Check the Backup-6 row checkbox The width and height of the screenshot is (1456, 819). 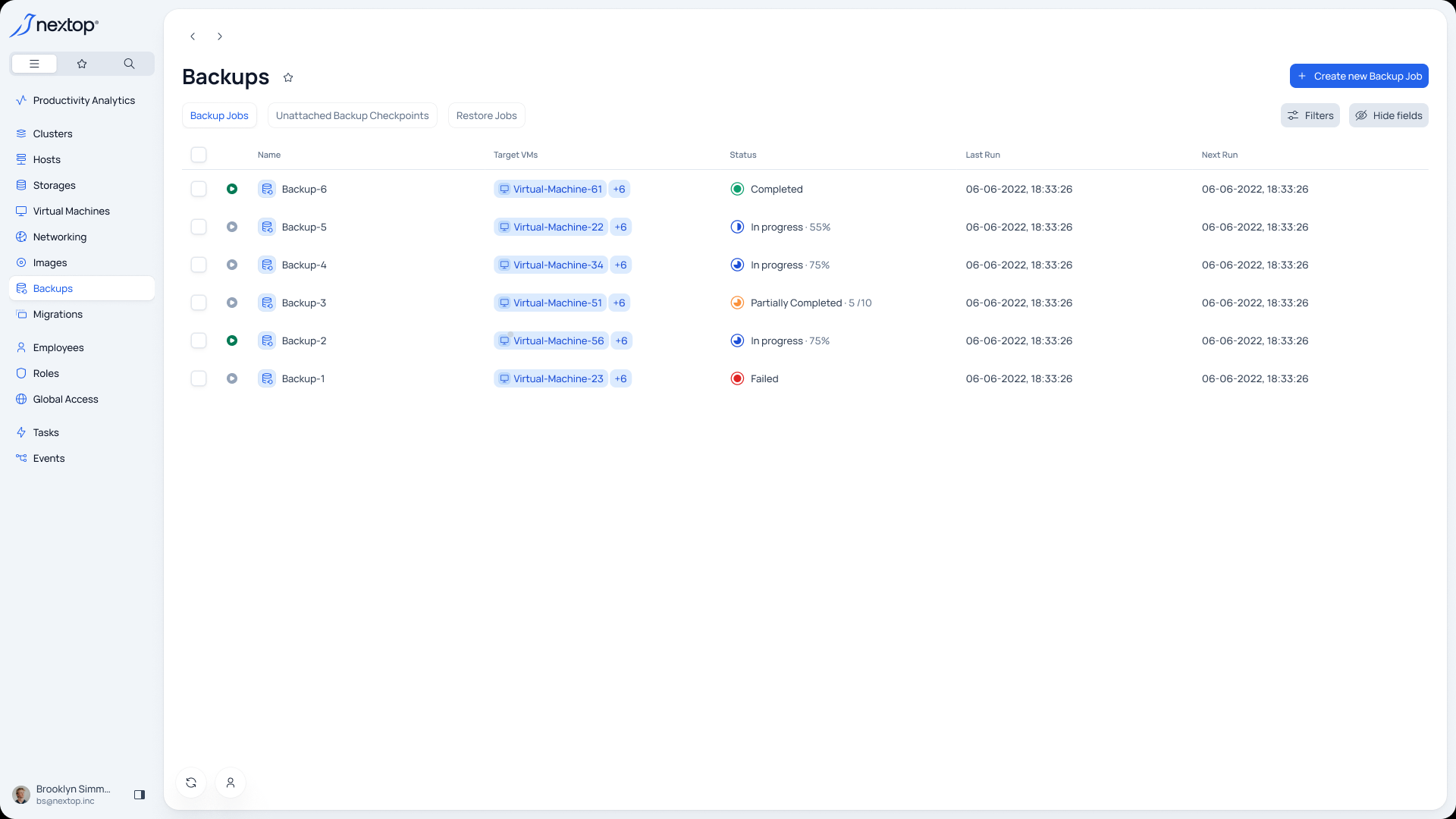(199, 189)
